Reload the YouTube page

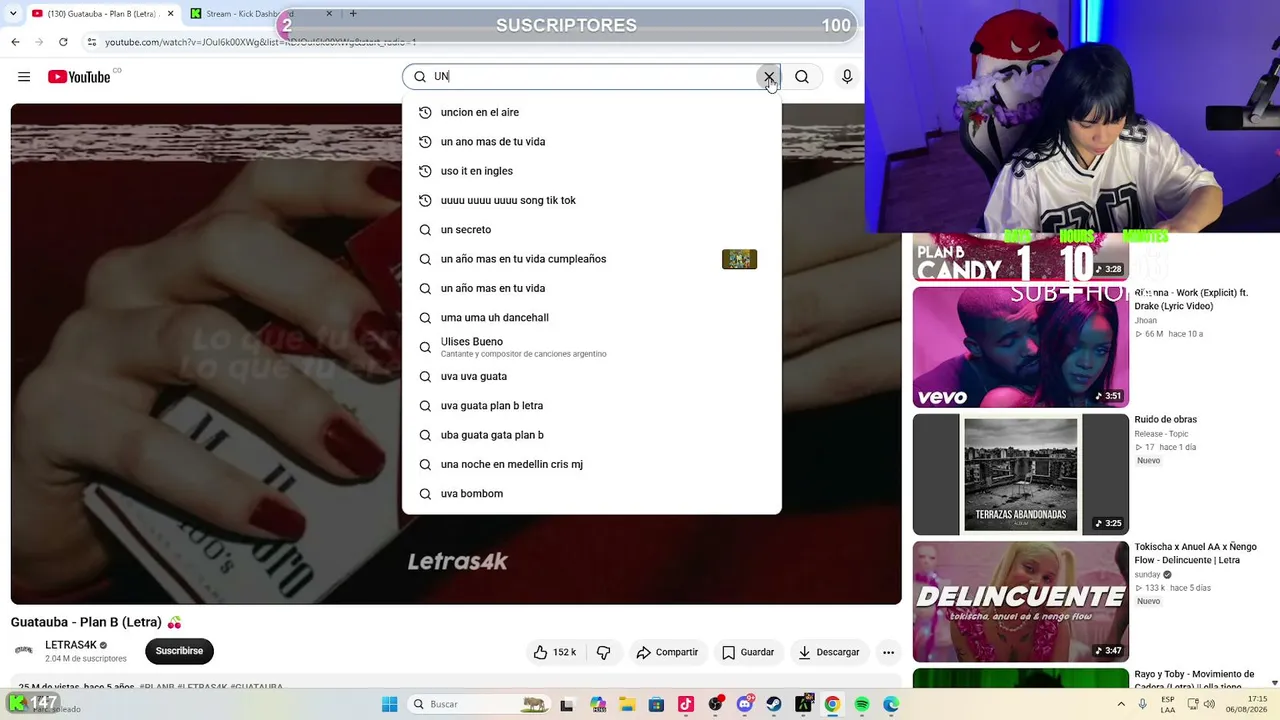(x=63, y=42)
